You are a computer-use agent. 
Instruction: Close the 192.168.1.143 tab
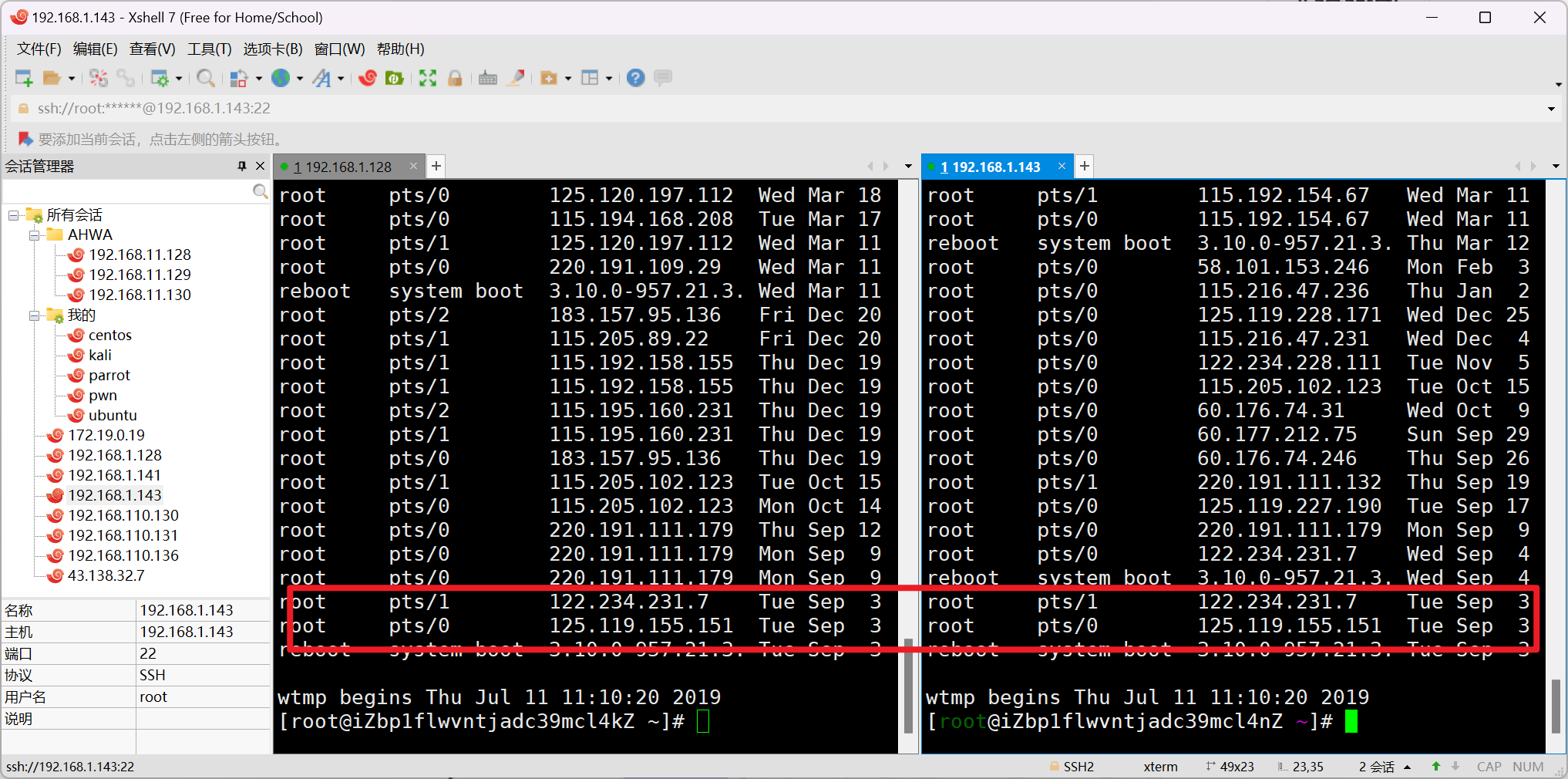pyautogui.click(x=1062, y=166)
